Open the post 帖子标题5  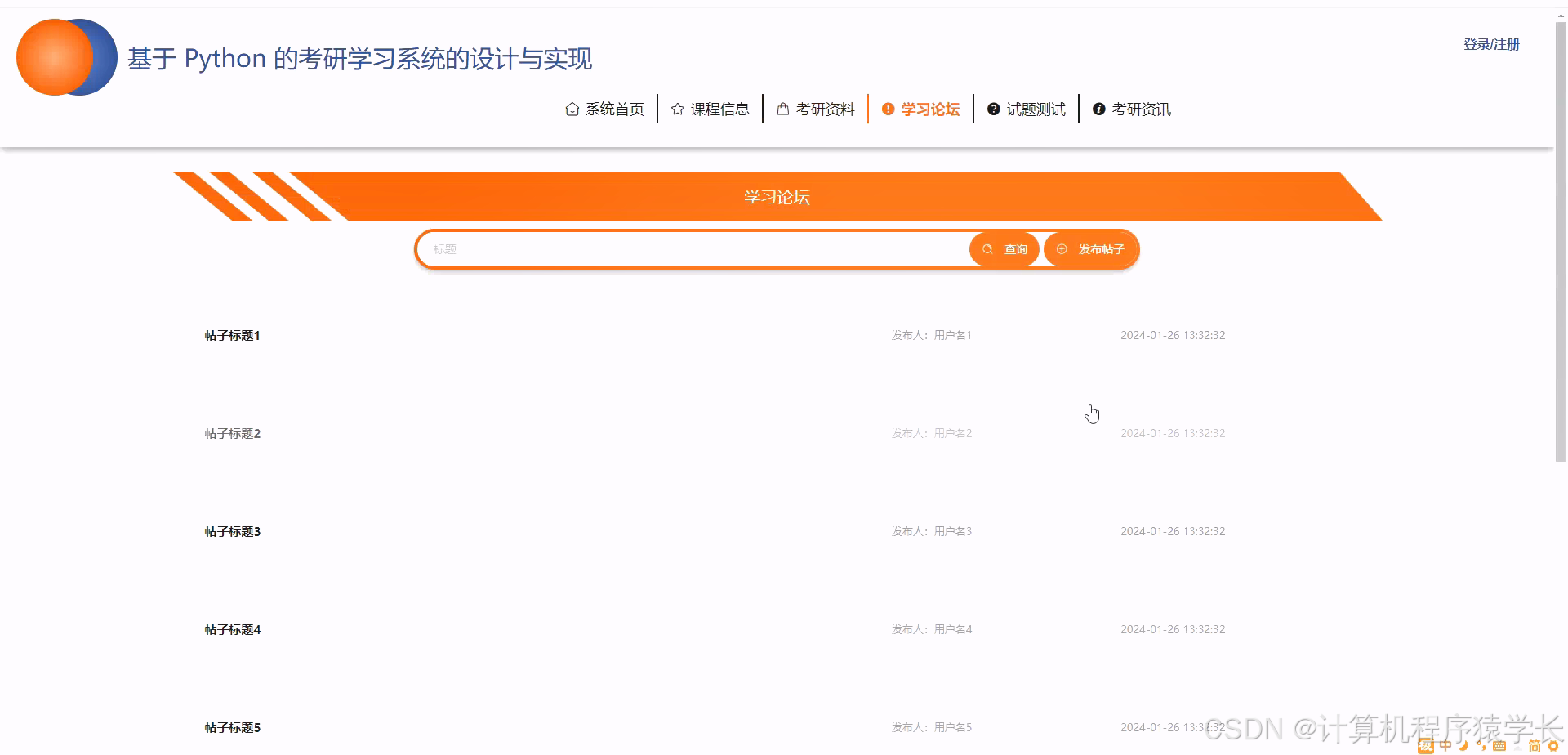(x=233, y=727)
